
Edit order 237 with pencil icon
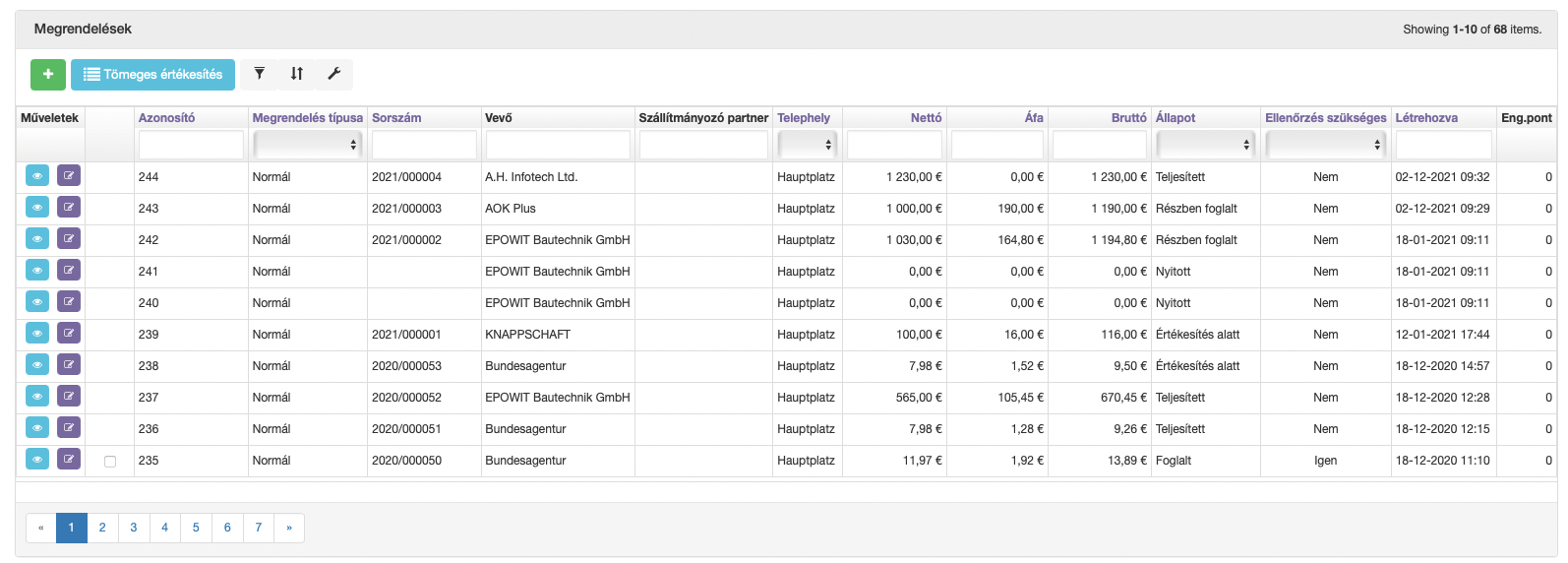point(69,397)
